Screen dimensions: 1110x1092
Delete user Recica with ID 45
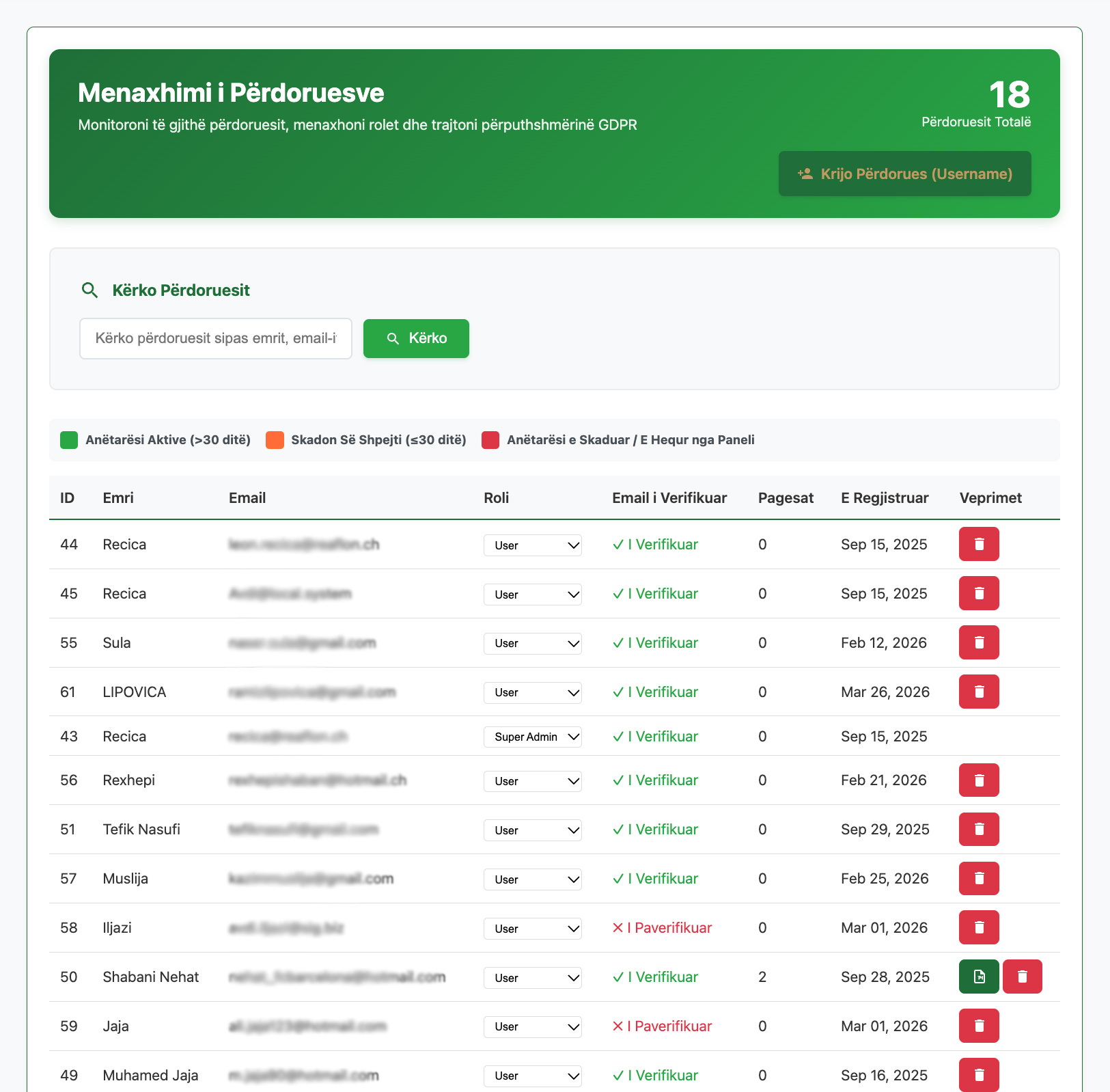tap(979, 593)
